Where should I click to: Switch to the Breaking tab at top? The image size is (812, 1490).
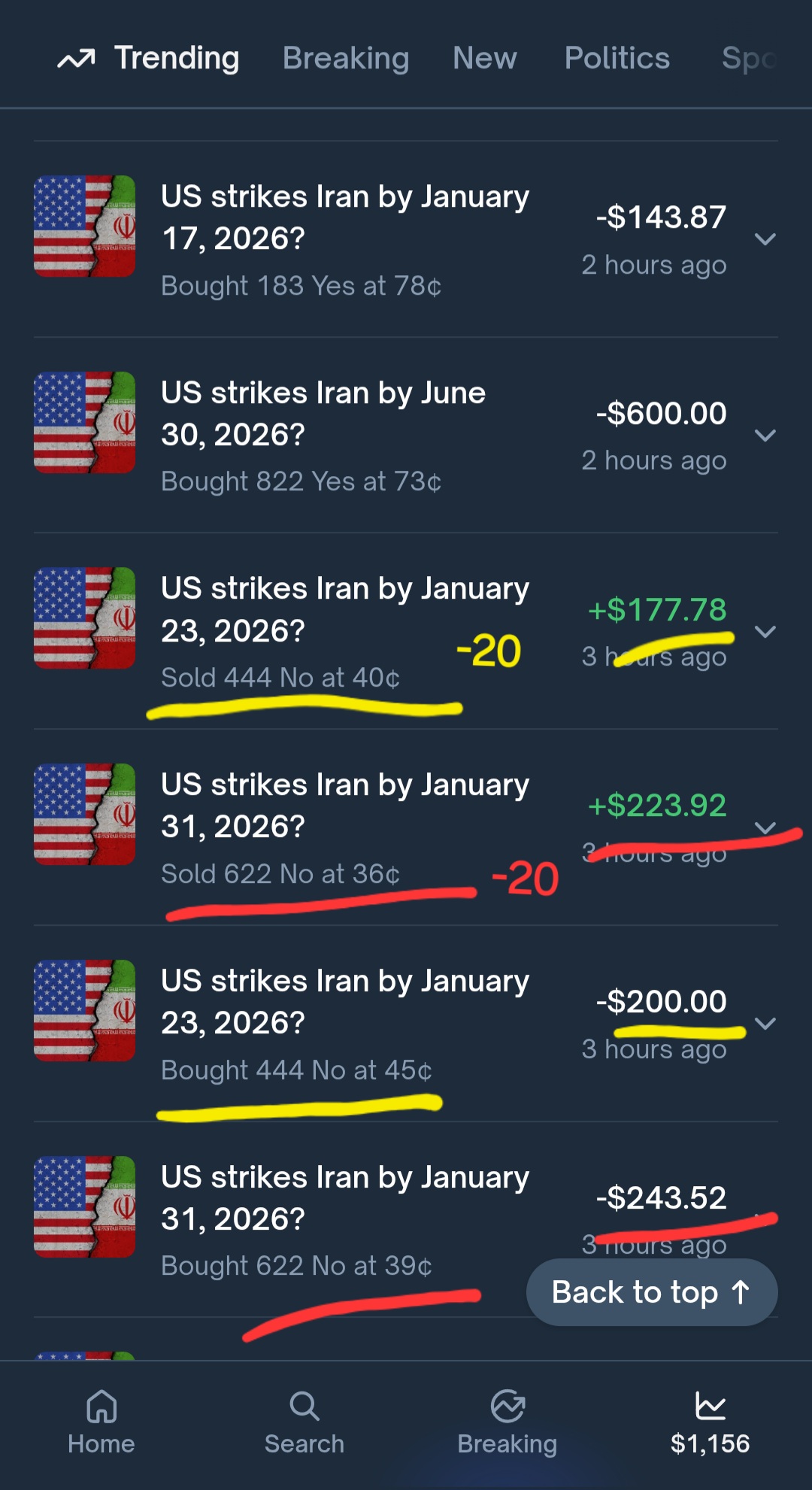tap(346, 59)
